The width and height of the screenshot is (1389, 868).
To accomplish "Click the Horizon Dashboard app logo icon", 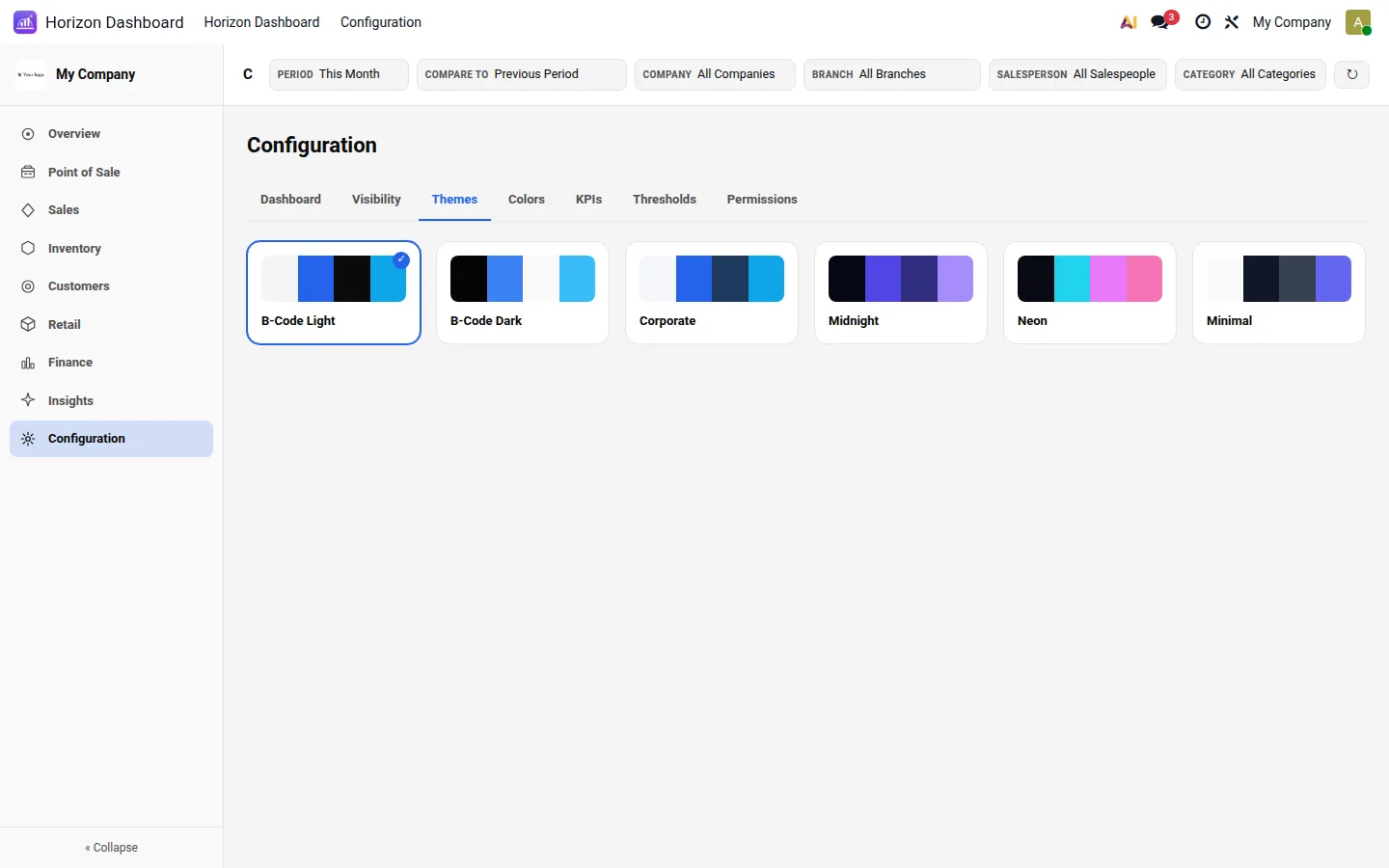I will pyautogui.click(x=25, y=22).
